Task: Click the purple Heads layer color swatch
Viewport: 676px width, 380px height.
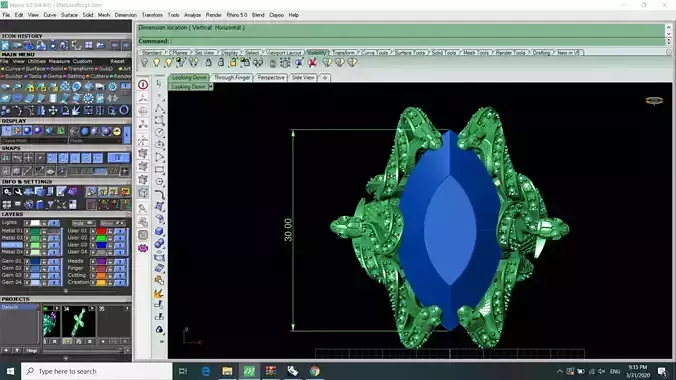Action: [101, 262]
